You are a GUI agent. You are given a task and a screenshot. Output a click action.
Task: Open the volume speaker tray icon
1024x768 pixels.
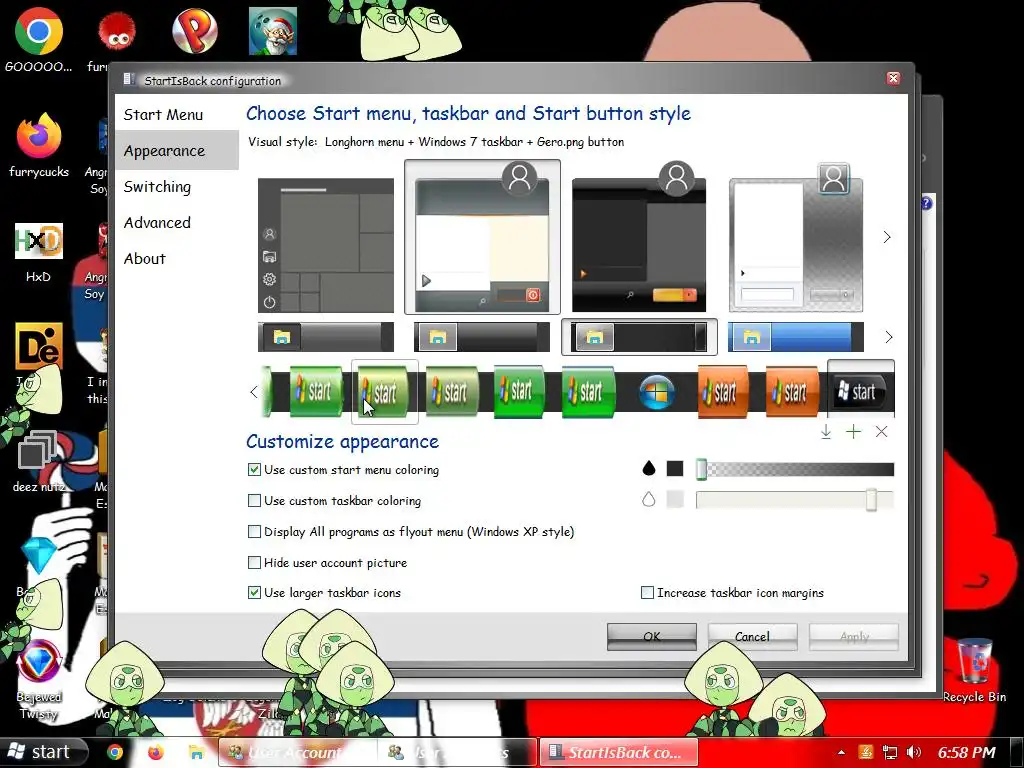(914, 753)
